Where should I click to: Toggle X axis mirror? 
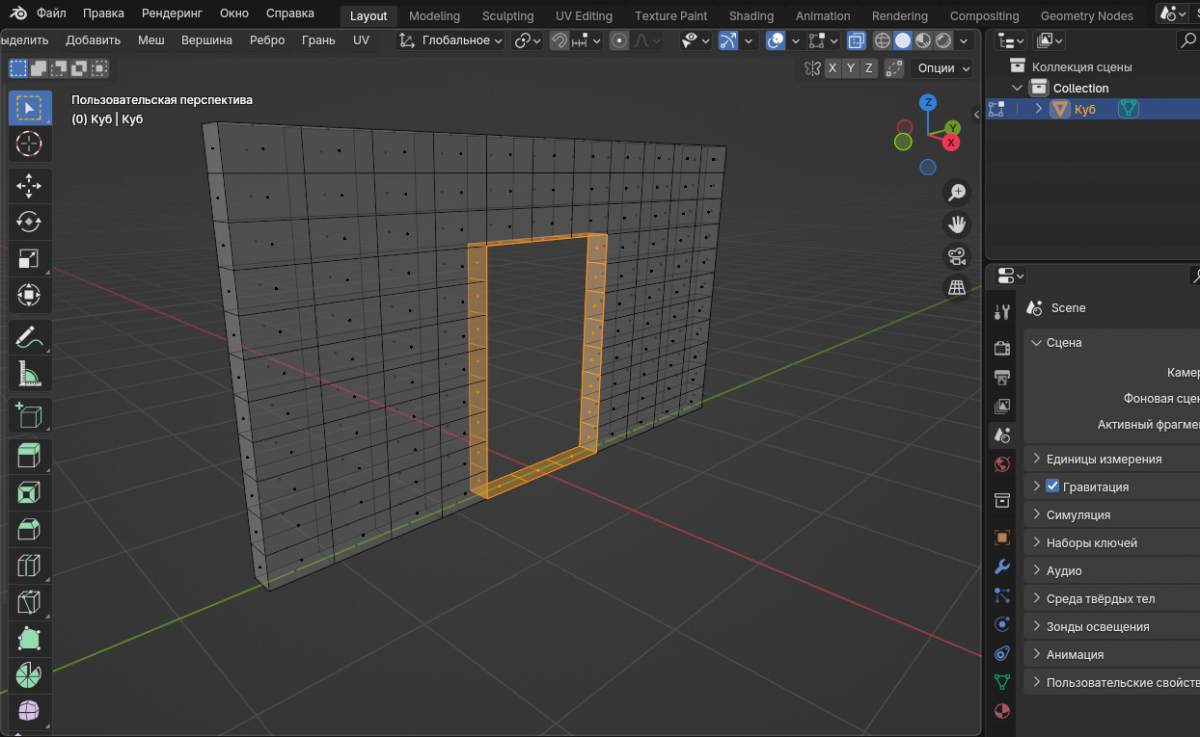pos(832,68)
